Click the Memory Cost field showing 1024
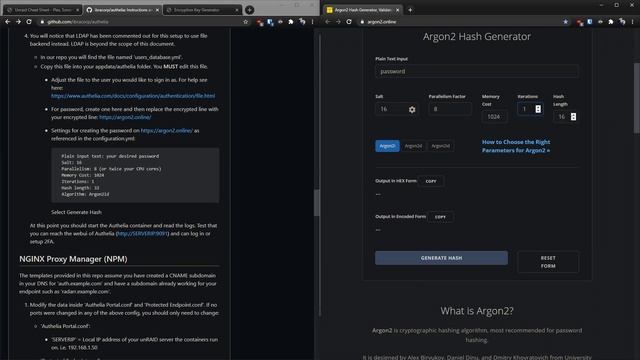The width and height of the screenshot is (640, 360). [x=494, y=117]
